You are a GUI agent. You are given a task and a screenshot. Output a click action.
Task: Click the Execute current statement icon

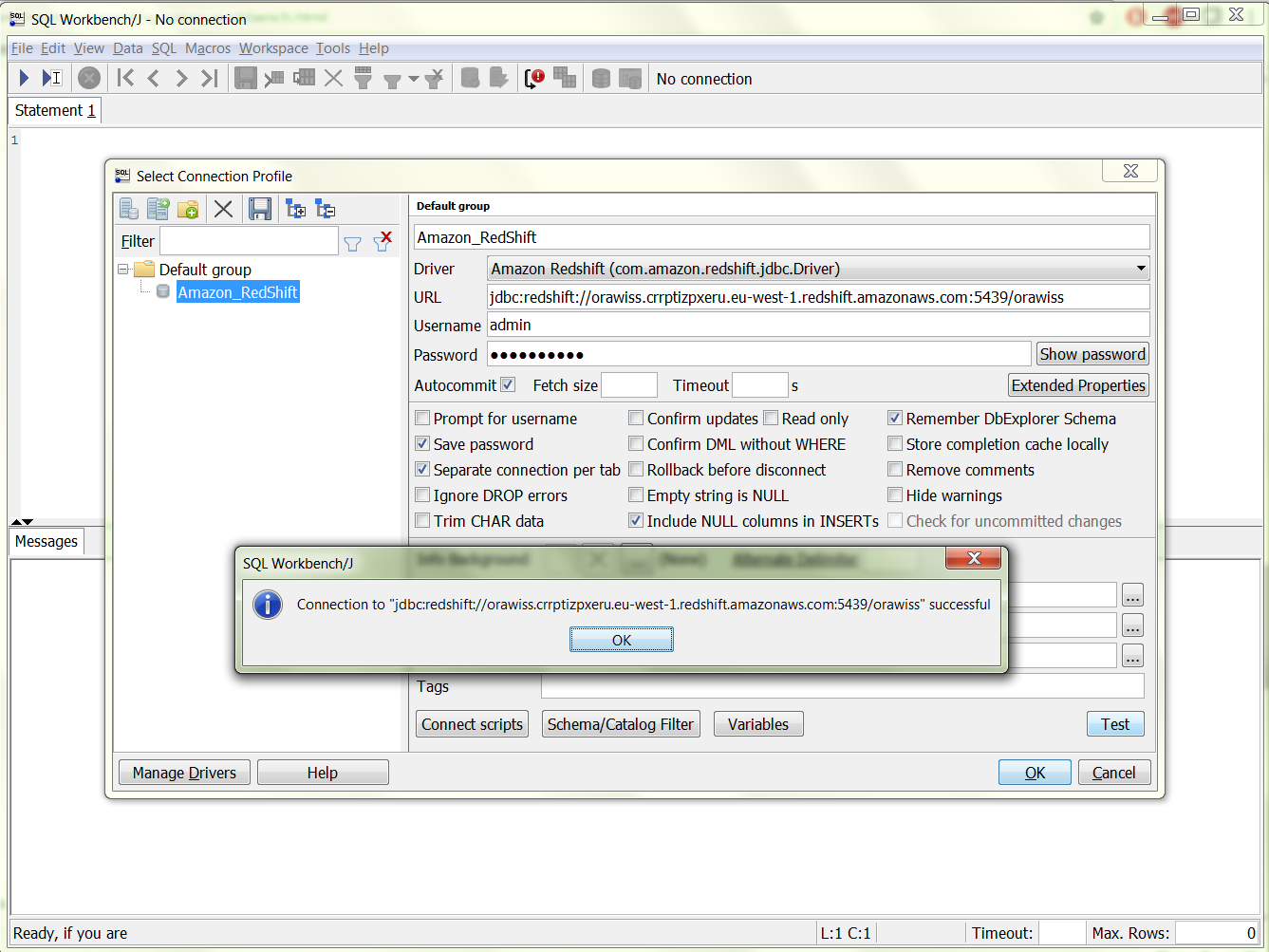tap(52, 78)
